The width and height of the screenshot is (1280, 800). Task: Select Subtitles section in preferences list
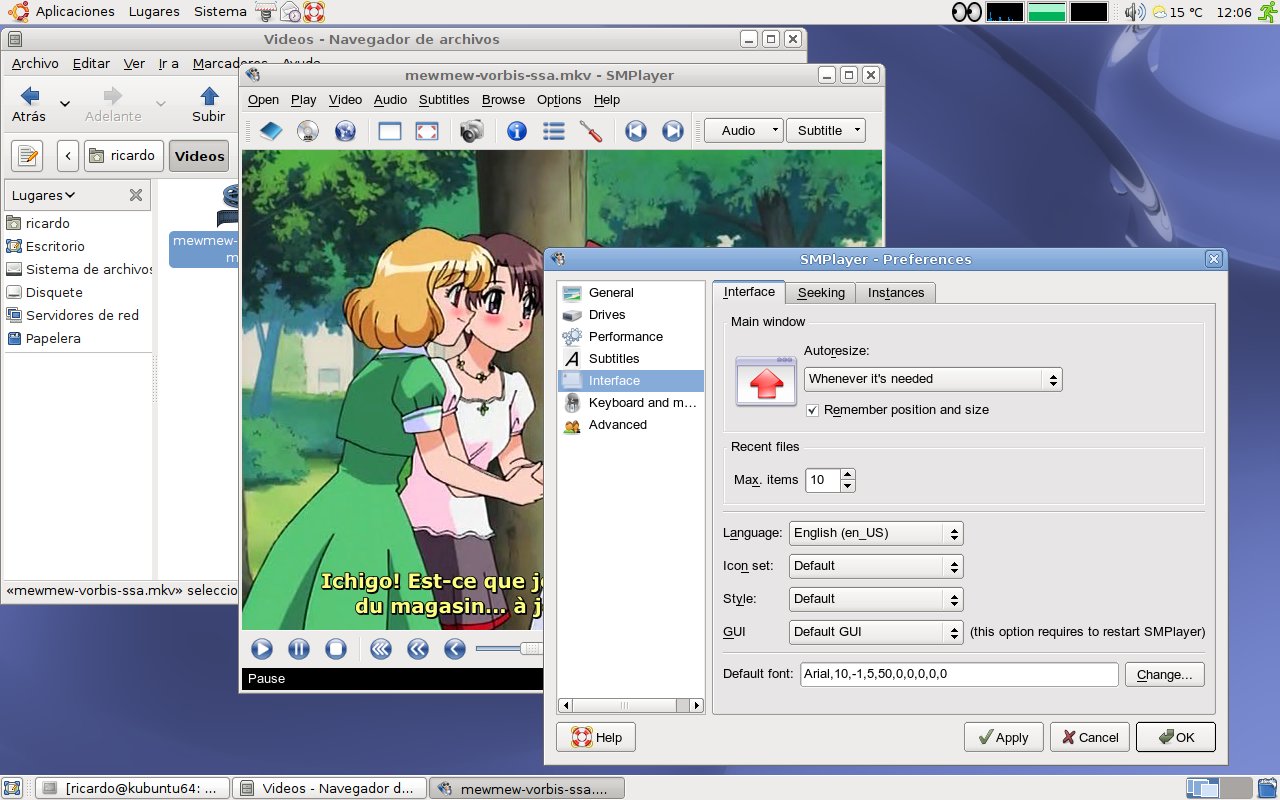[631, 359]
